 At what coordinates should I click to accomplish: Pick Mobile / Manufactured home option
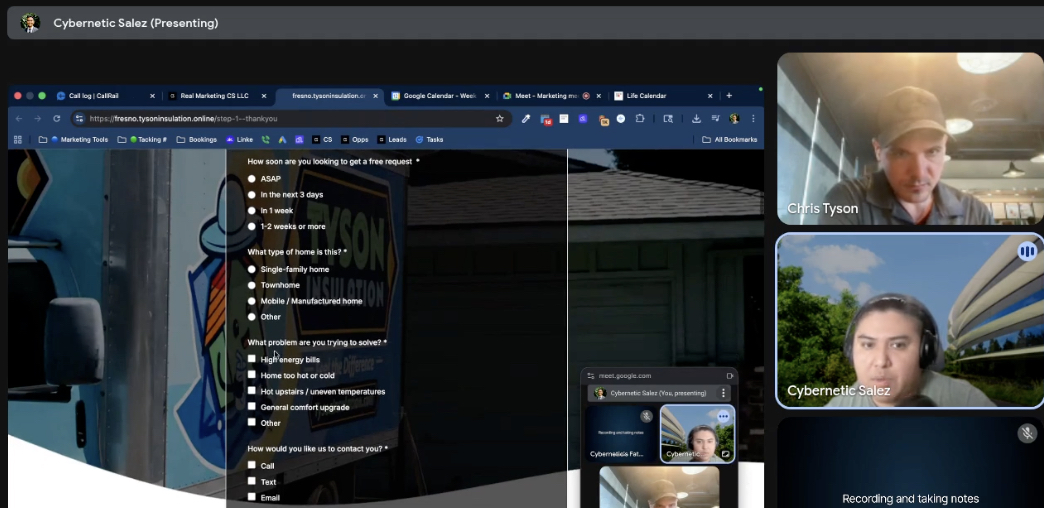251,301
